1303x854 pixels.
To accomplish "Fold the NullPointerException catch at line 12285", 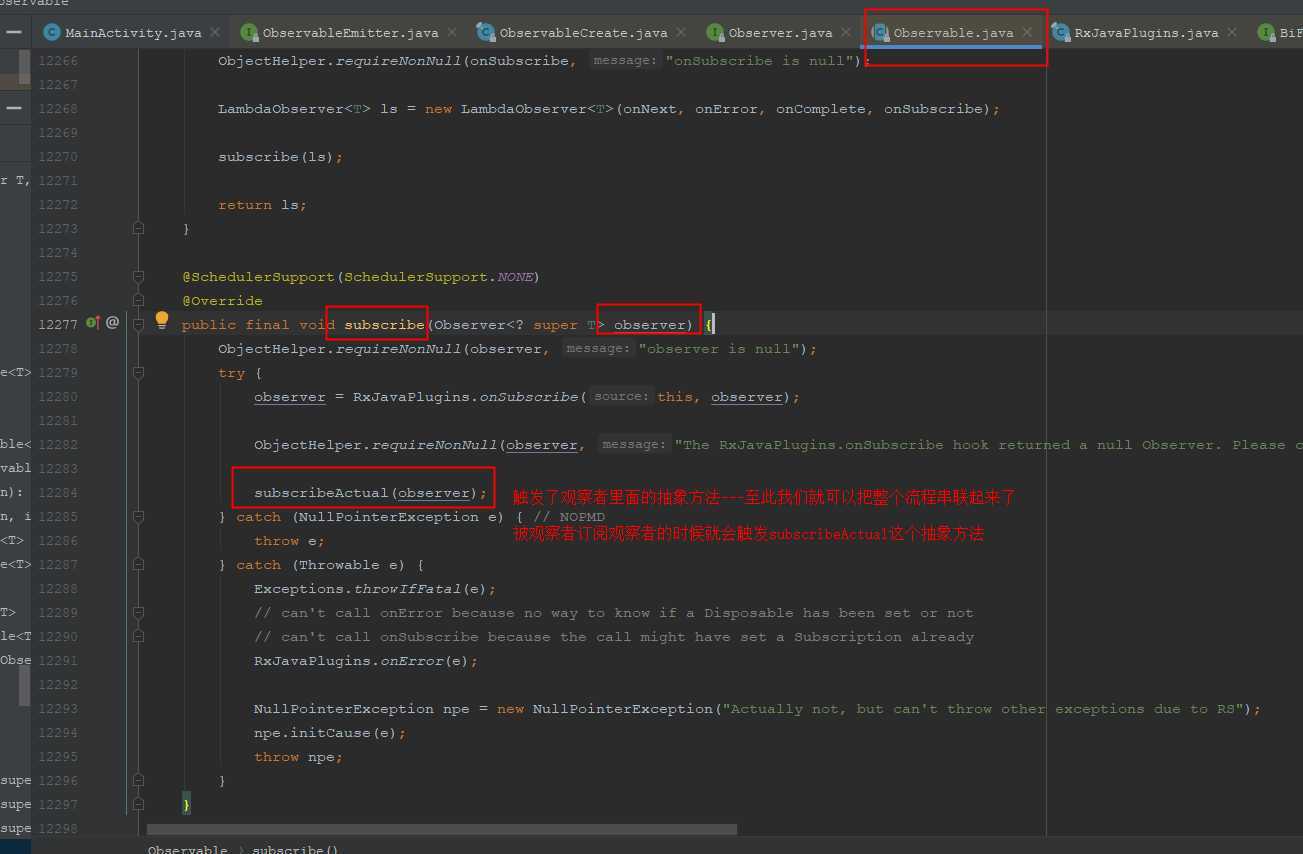I will (139, 517).
